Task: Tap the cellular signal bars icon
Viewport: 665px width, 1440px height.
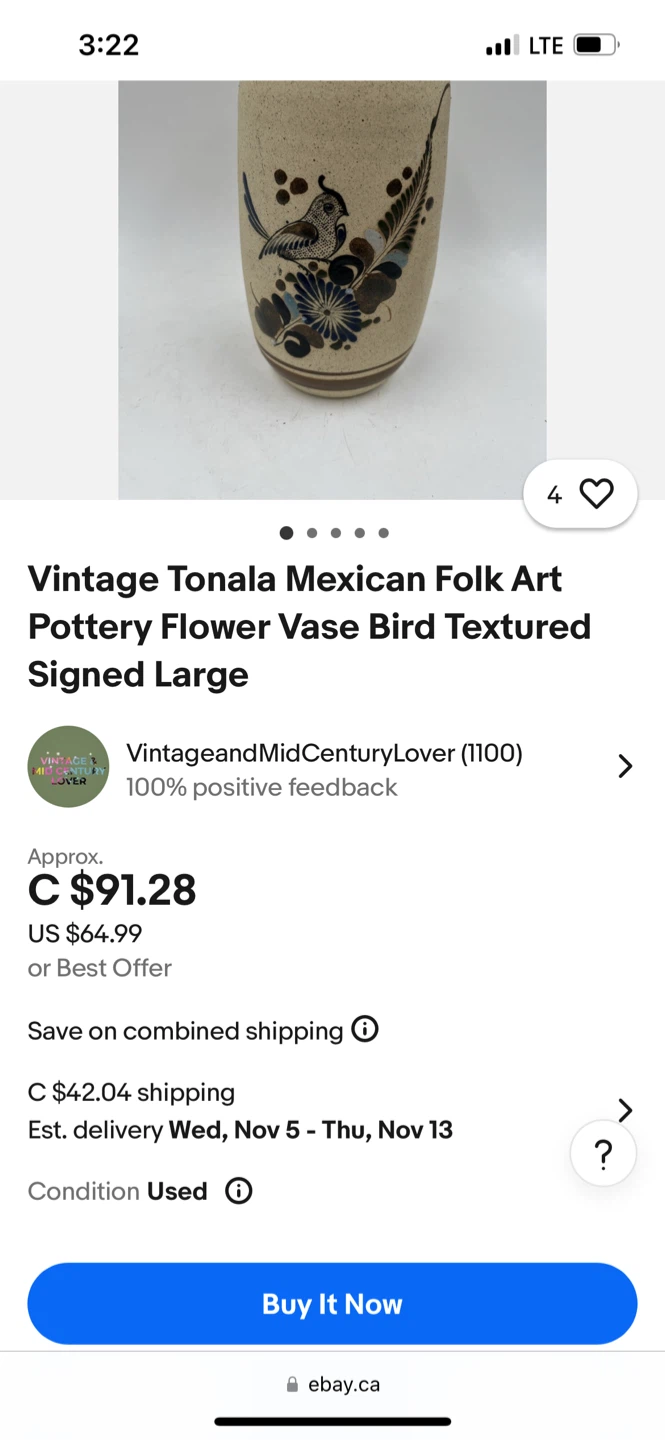Action: click(x=501, y=45)
